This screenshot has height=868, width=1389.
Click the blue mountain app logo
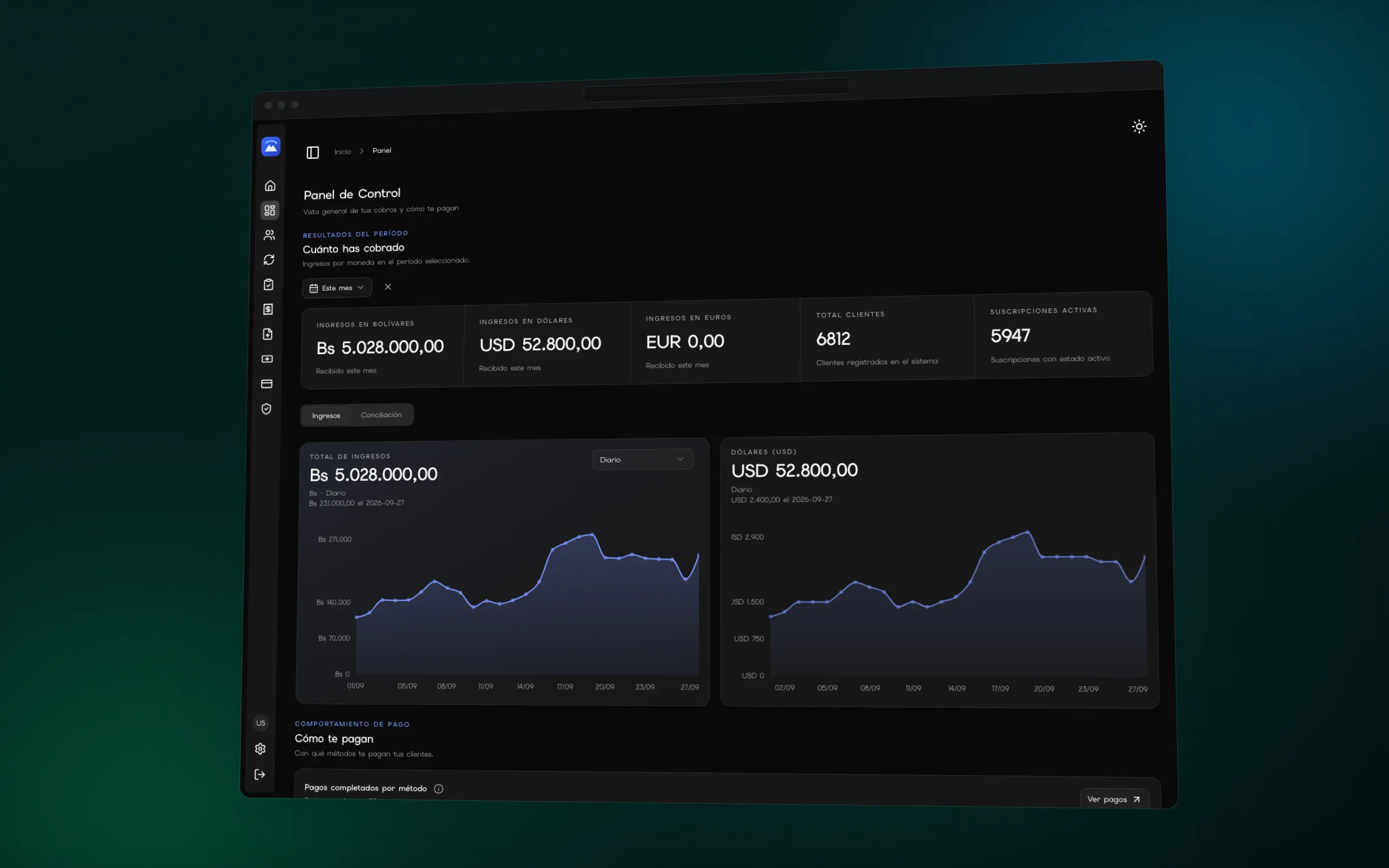pyautogui.click(x=271, y=147)
